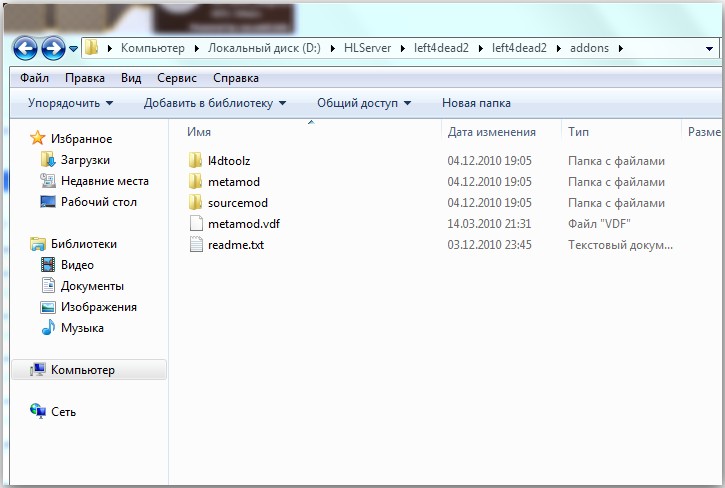Open Упорядочить dropdown
This screenshot has width=725, height=488.
click(x=70, y=103)
